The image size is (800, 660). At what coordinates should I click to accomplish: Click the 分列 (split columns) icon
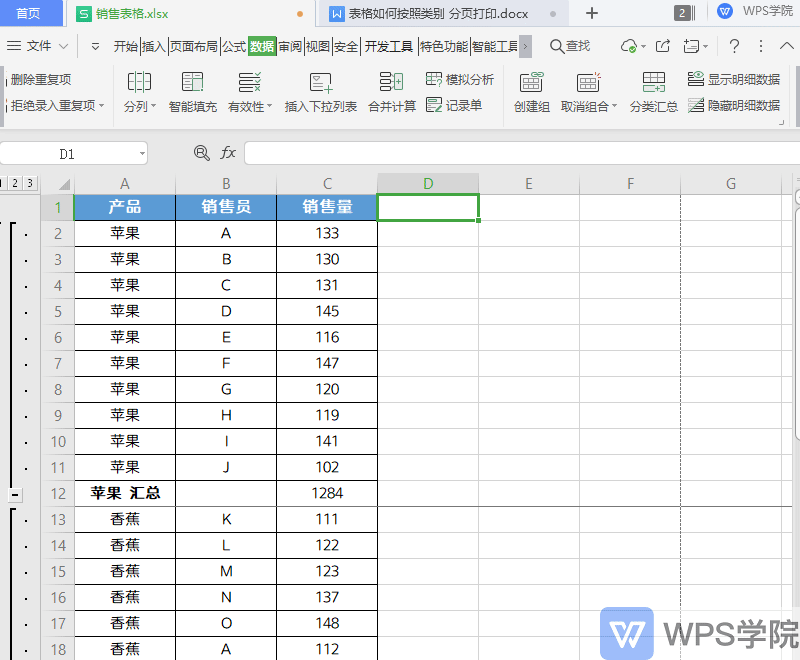[139, 82]
